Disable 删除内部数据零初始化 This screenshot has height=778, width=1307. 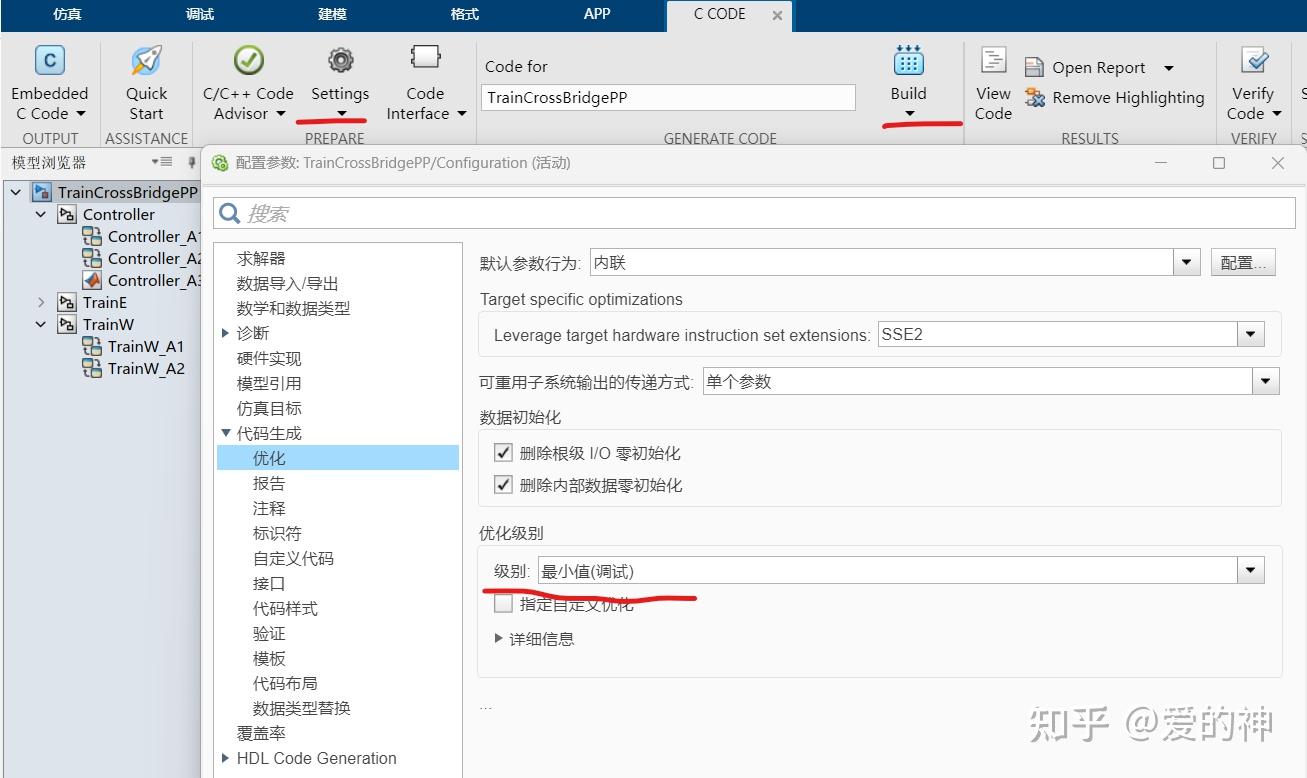(x=503, y=484)
